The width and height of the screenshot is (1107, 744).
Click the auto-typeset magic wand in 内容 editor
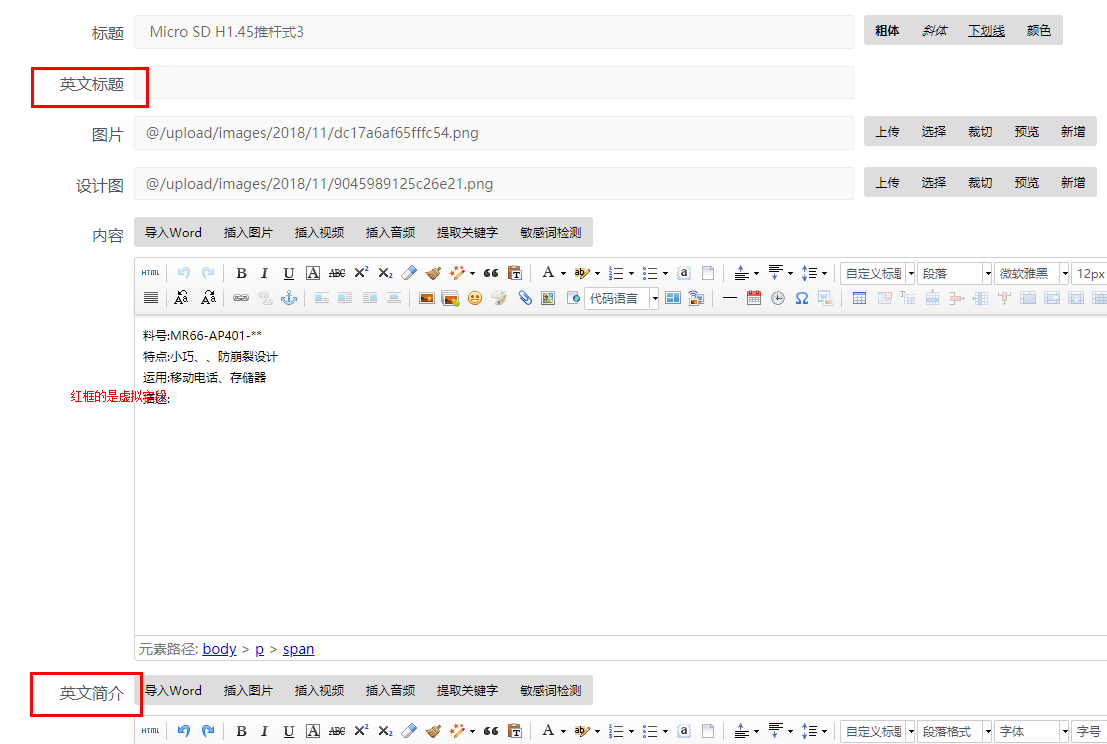click(457, 272)
